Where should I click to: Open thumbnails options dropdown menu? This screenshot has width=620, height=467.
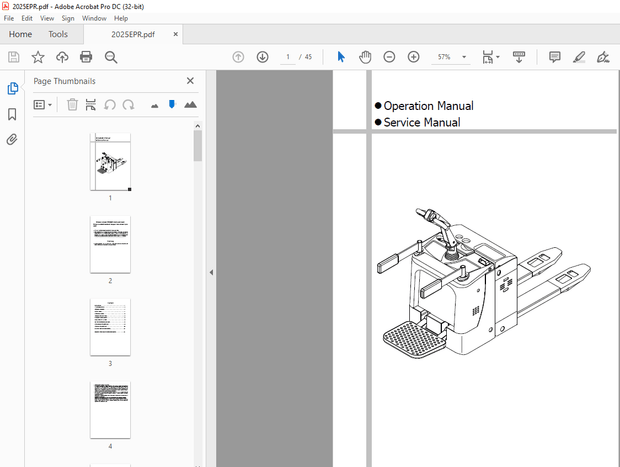(x=43, y=105)
